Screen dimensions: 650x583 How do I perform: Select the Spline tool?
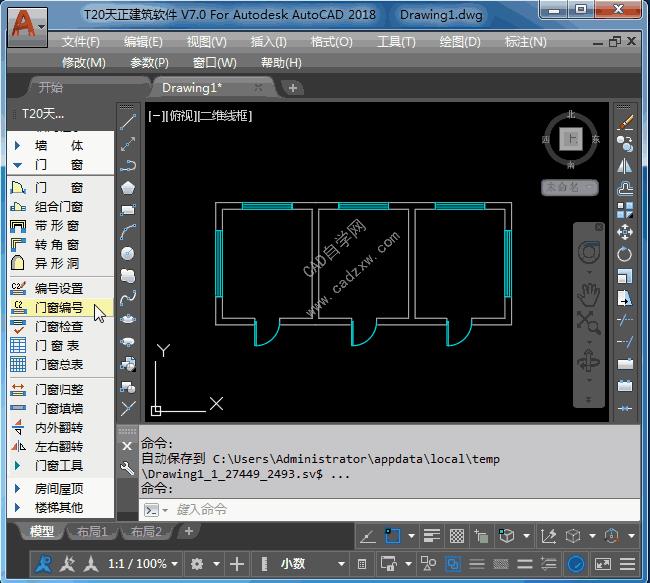pos(128,297)
